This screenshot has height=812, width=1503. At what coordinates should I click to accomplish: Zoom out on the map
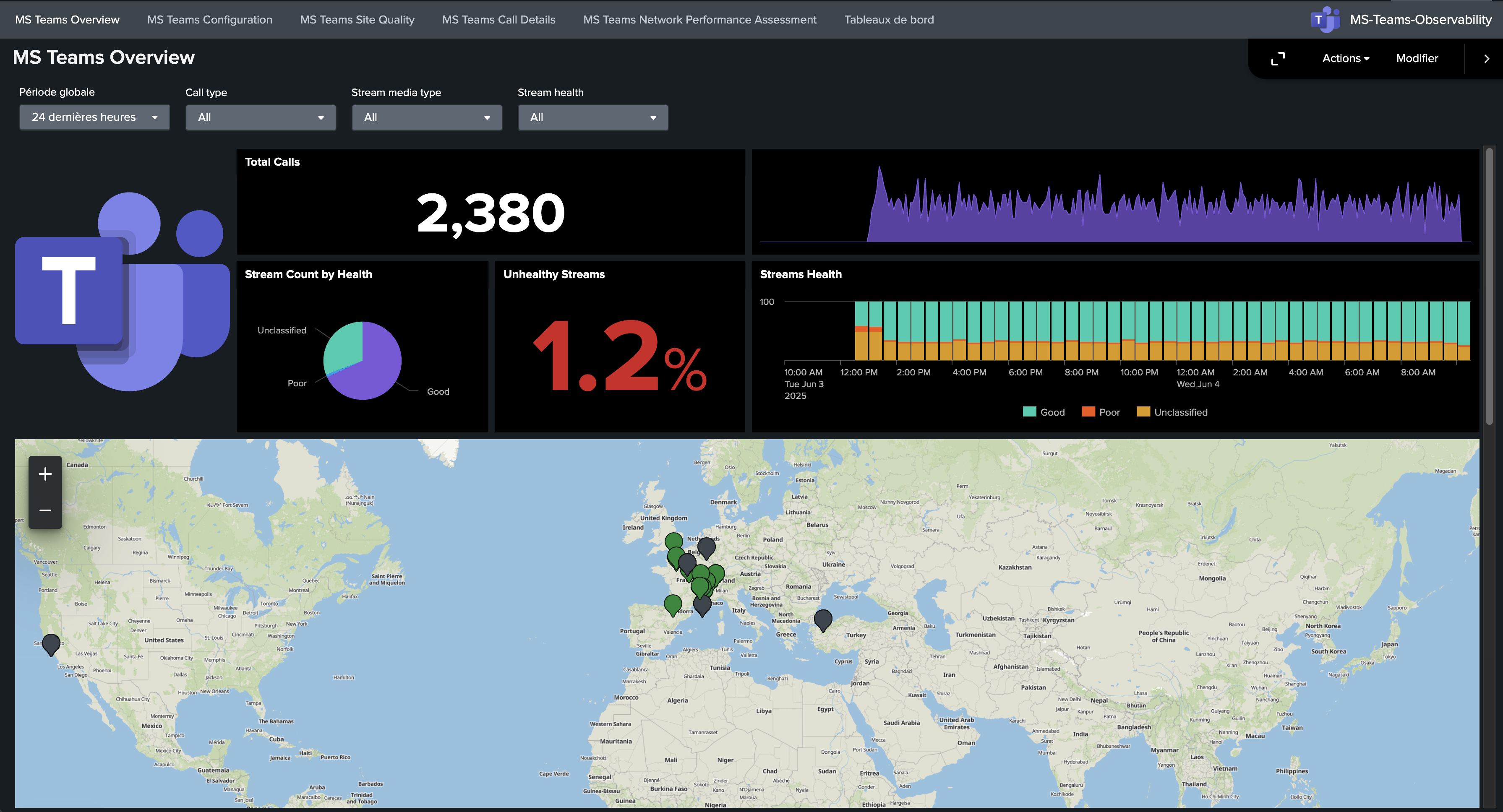coord(44,510)
